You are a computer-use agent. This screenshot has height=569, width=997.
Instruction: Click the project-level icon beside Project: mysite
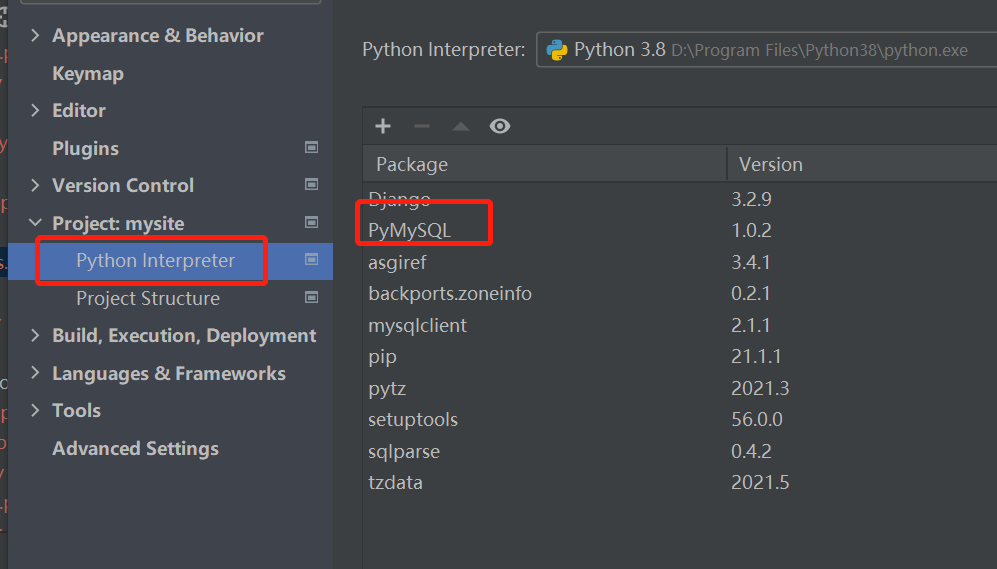tap(312, 223)
